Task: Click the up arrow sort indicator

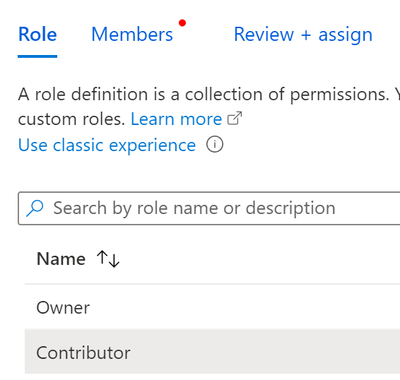Action: coord(102,257)
